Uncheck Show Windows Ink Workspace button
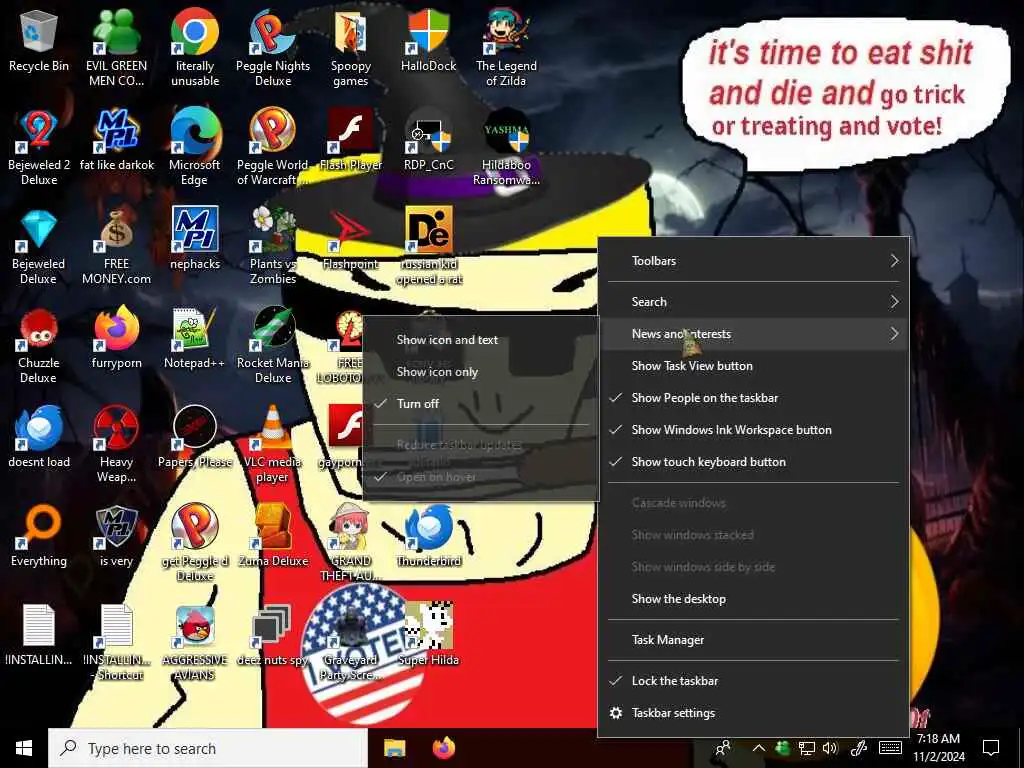The width and height of the screenshot is (1024, 768). coord(754,430)
